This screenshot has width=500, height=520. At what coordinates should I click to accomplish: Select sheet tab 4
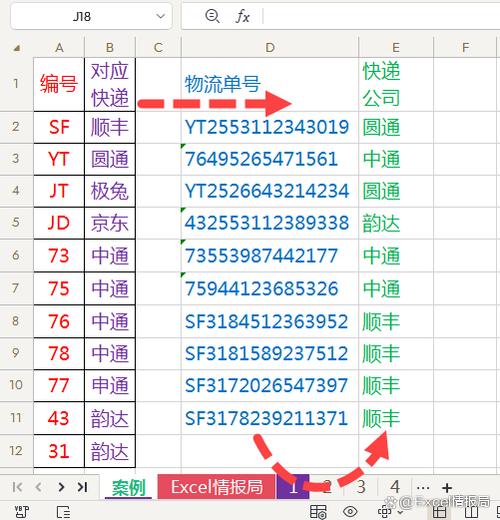pyautogui.click(x=395, y=487)
